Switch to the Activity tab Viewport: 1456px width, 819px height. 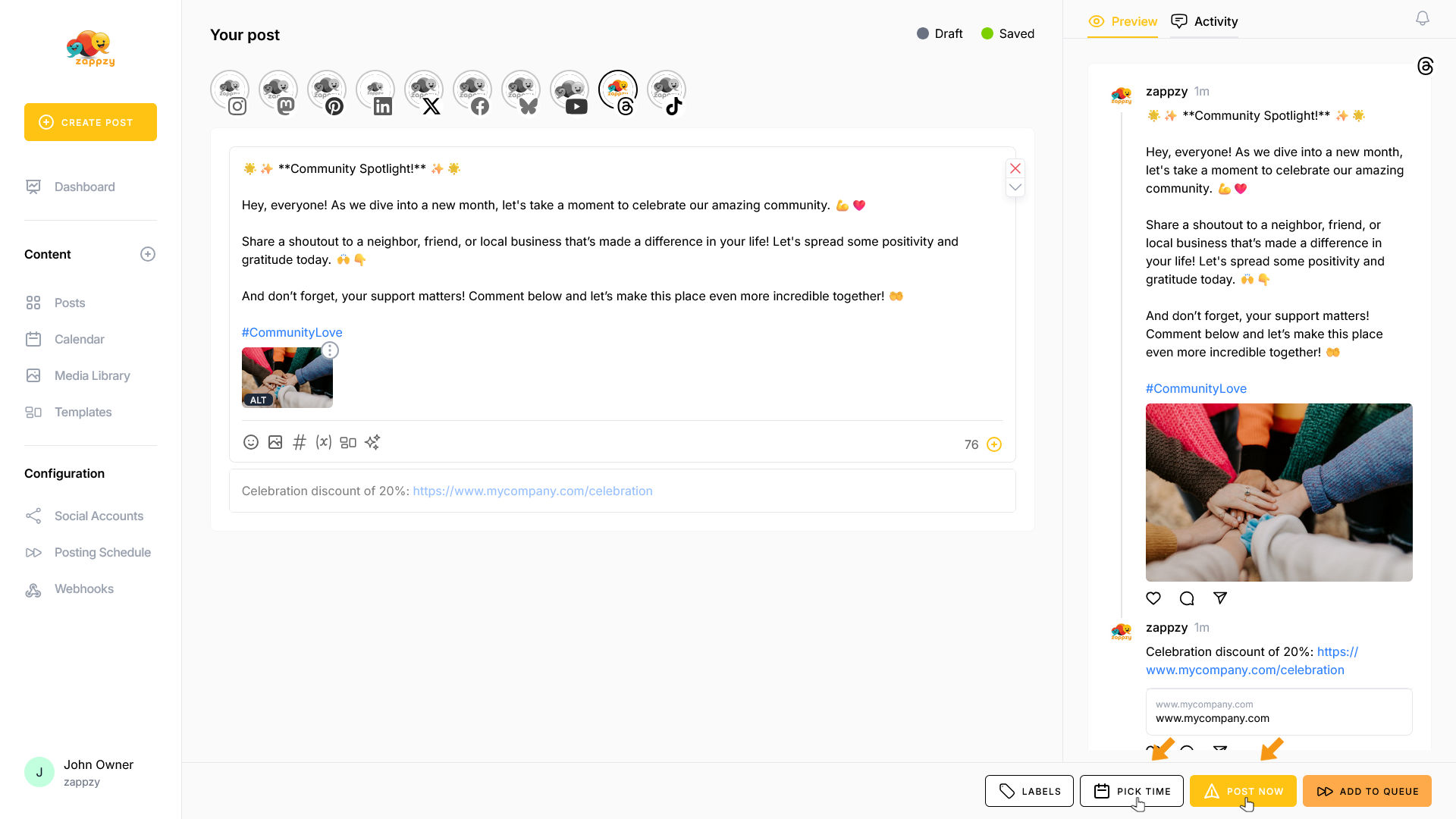[x=1204, y=21]
